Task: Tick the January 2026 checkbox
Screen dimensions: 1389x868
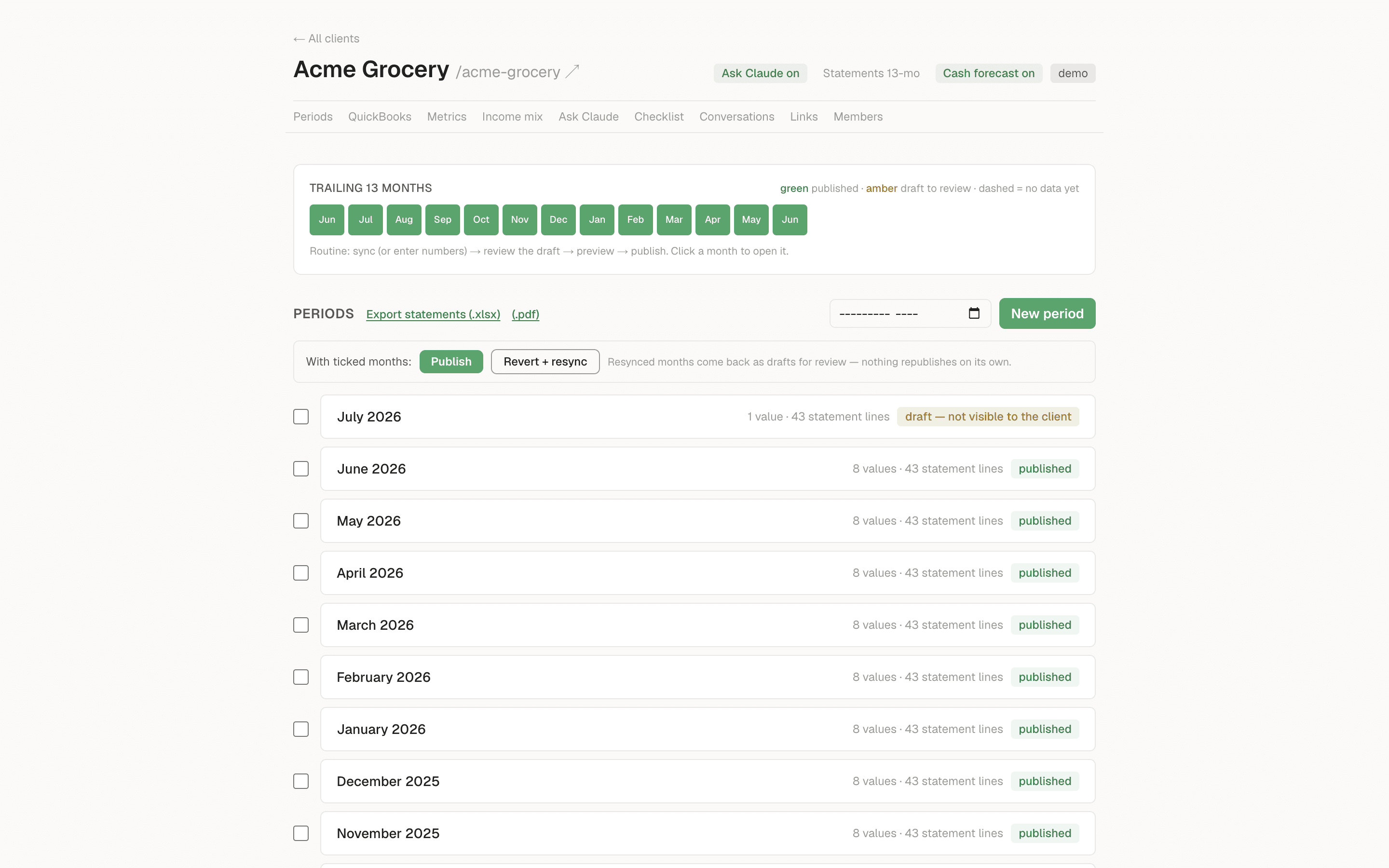Action: pos(301,729)
